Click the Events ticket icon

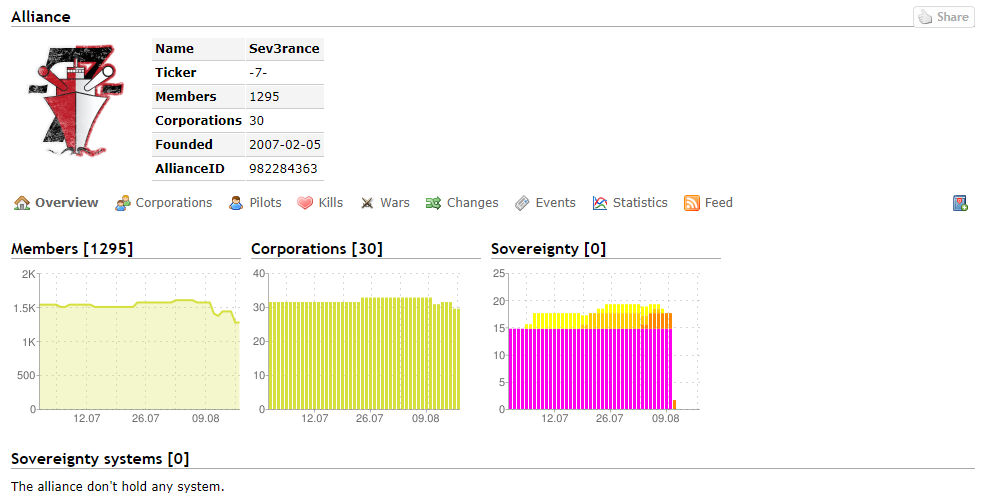point(522,203)
